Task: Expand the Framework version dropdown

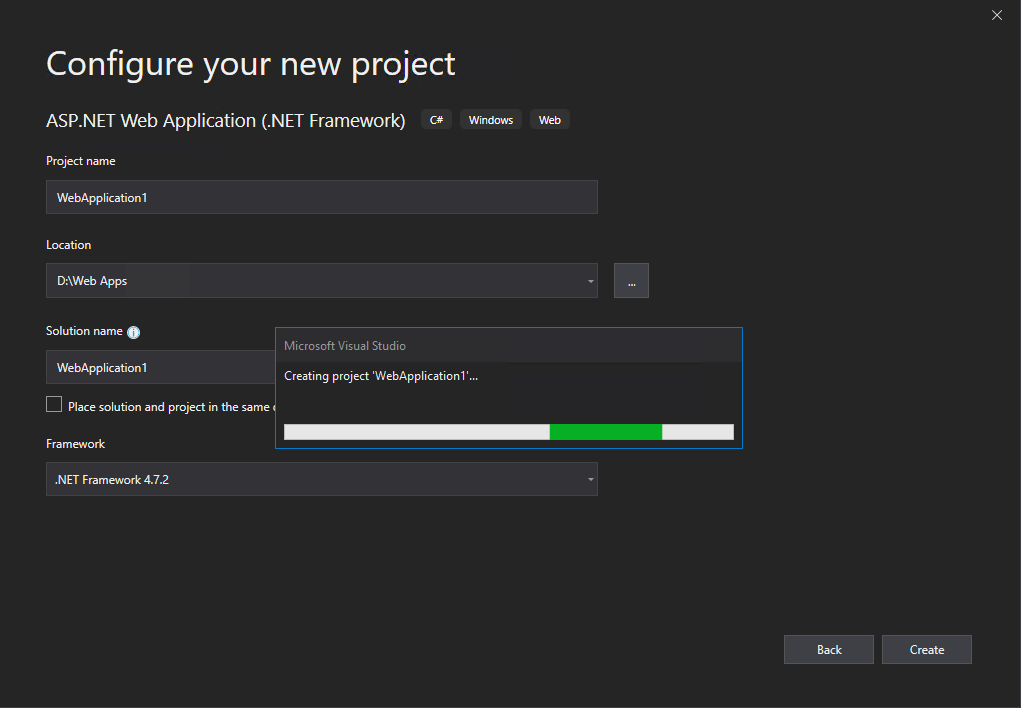Action: click(591, 480)
